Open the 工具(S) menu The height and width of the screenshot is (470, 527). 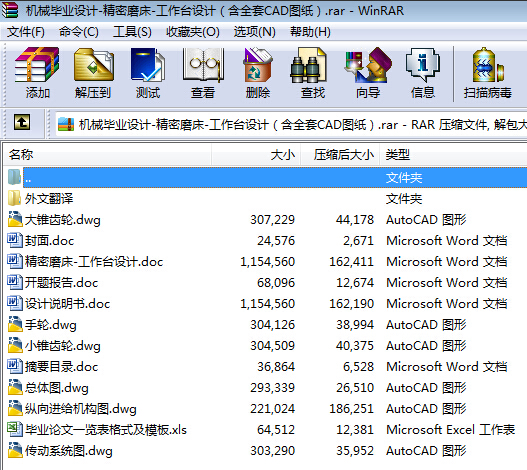click(132, 32)
